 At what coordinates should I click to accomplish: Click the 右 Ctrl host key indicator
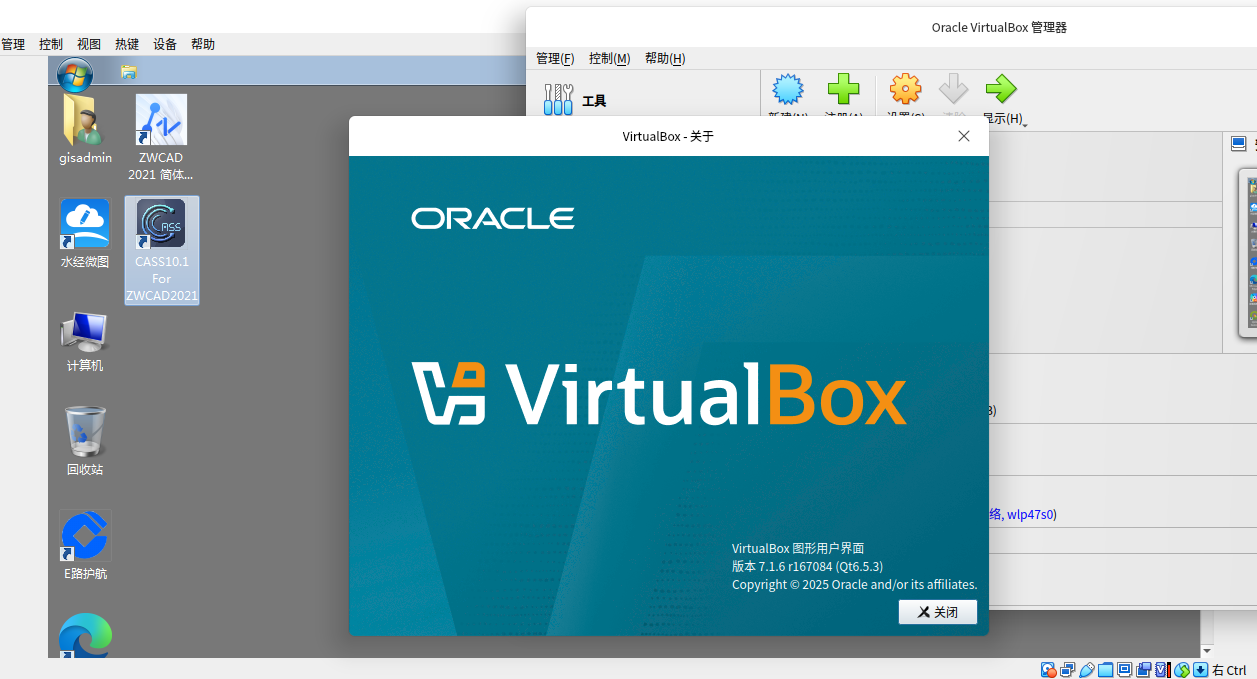pos(1229,670)
